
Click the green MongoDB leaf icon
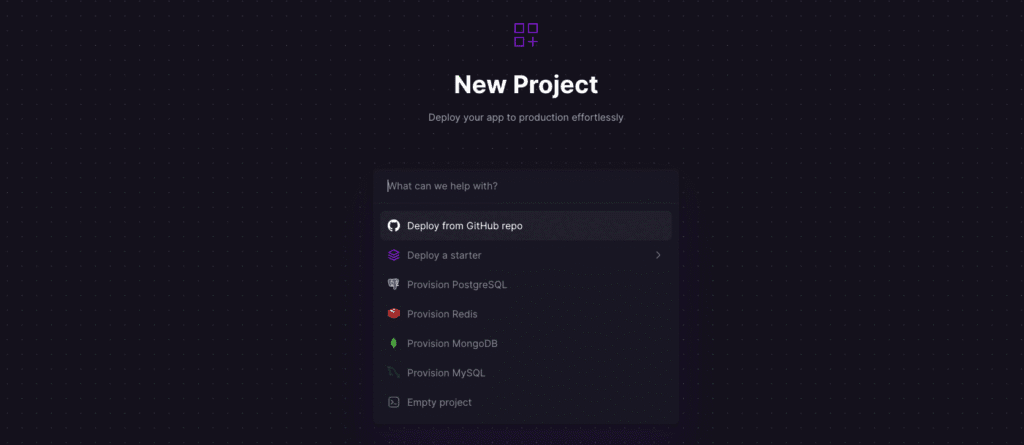[394, 343]
